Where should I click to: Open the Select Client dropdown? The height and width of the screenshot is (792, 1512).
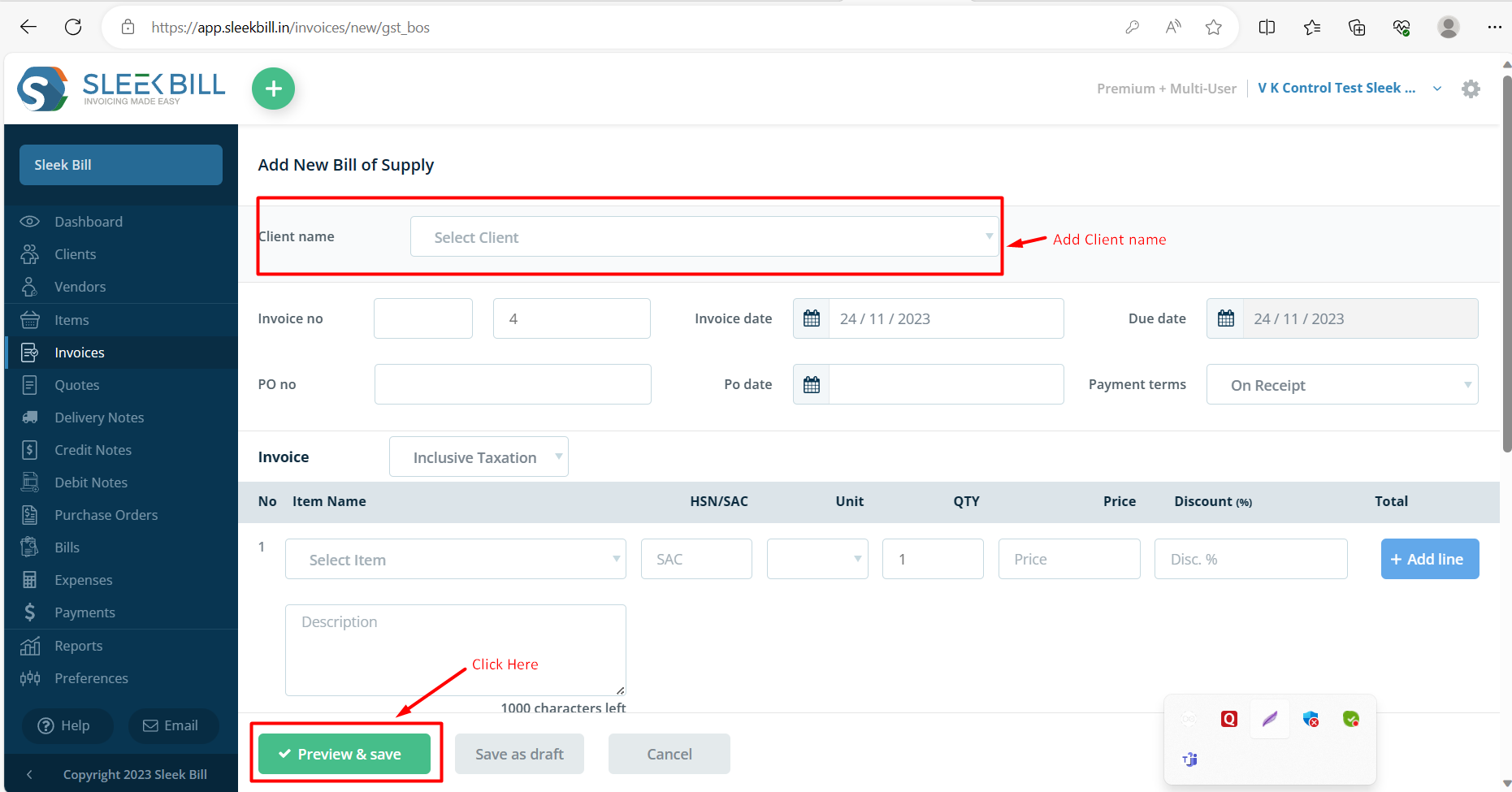[x=704, y=236]
